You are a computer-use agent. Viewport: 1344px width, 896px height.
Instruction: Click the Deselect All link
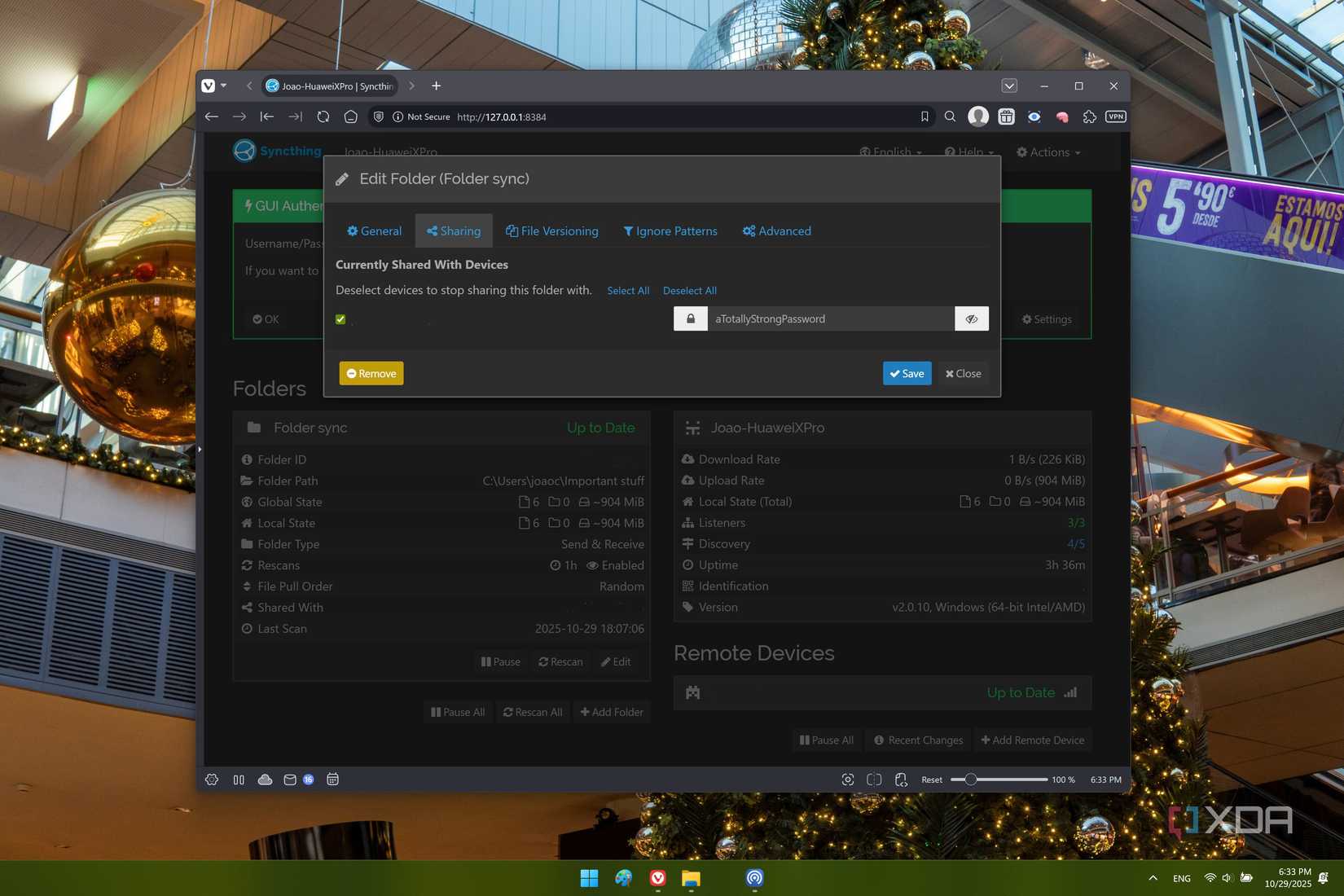coord(688,290)
